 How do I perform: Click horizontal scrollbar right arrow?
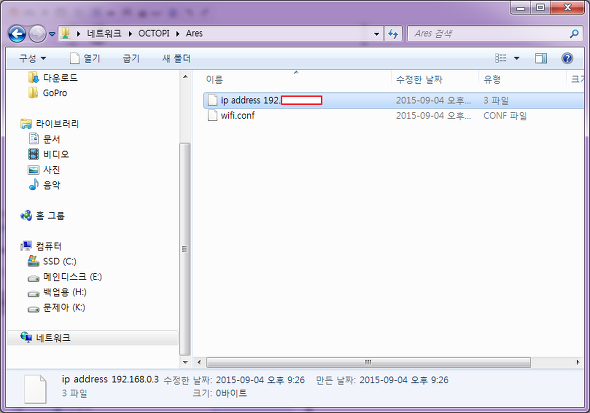click(578, 363)
